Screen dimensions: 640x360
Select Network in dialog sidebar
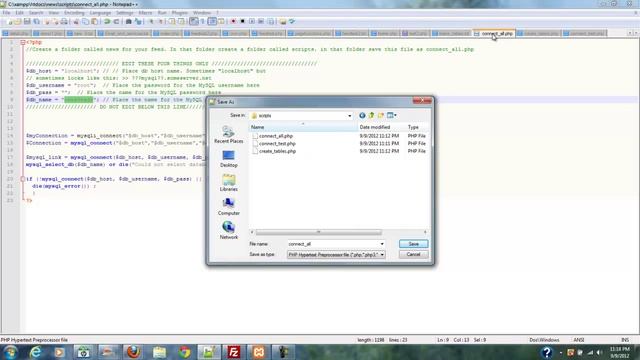coord(229,231)
